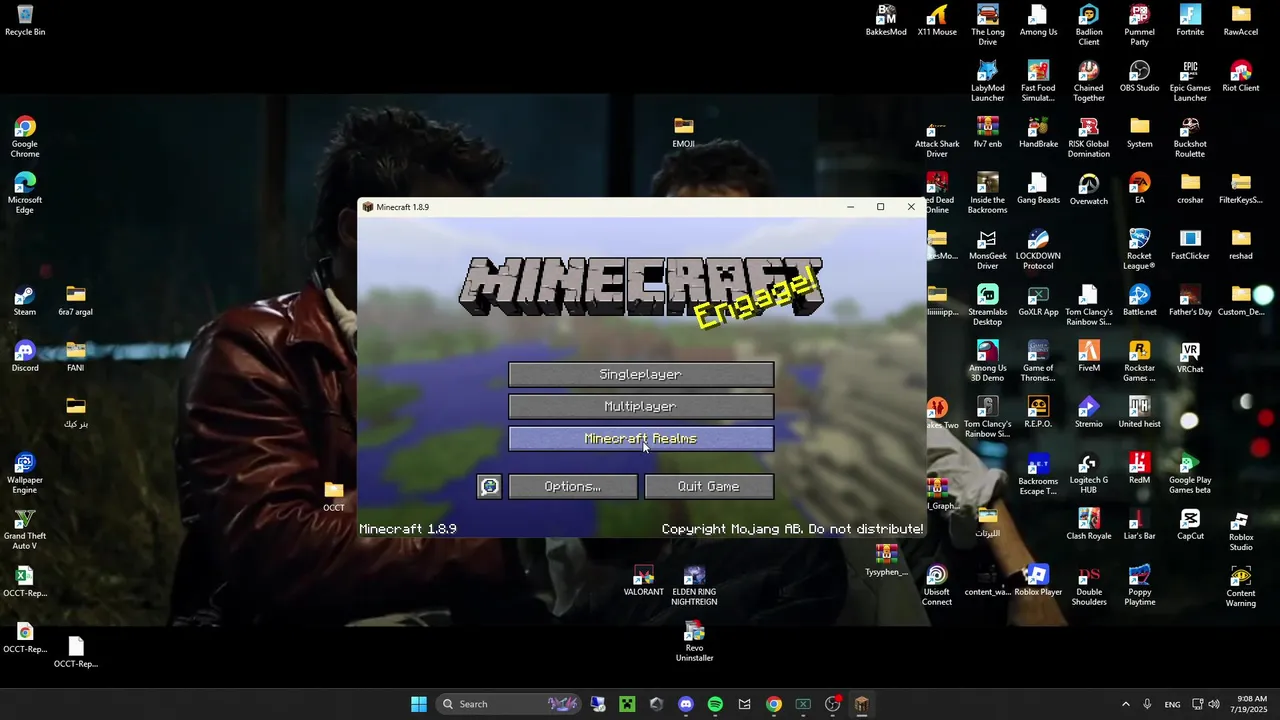Select the Roblox Studio shortcut
This screenshot has height=720, width=1280.
click(x=1241, y=530)
